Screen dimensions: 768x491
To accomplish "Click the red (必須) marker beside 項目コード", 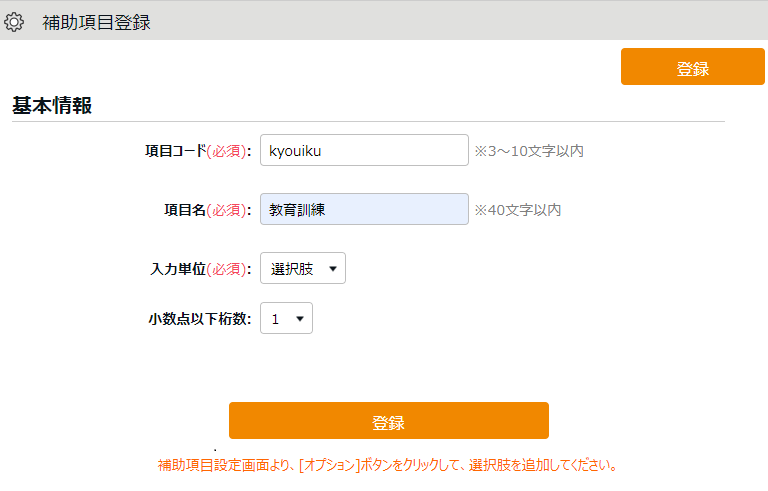I will (226, 151).
